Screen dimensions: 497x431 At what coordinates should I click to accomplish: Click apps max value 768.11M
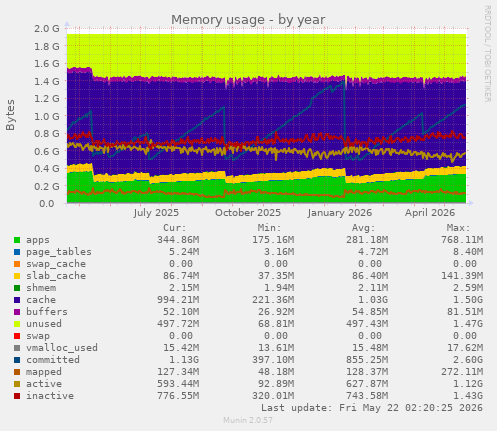pyautogui.click(x=462, y=240)
